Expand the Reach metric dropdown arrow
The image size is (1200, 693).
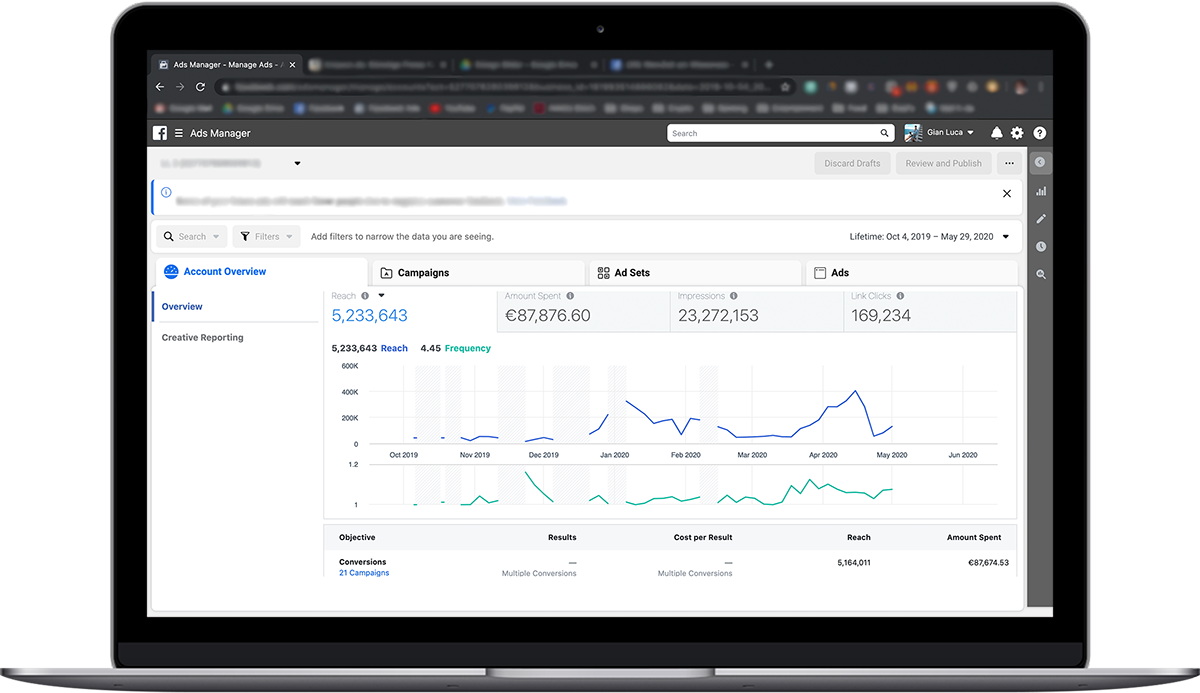pos(381,296)
